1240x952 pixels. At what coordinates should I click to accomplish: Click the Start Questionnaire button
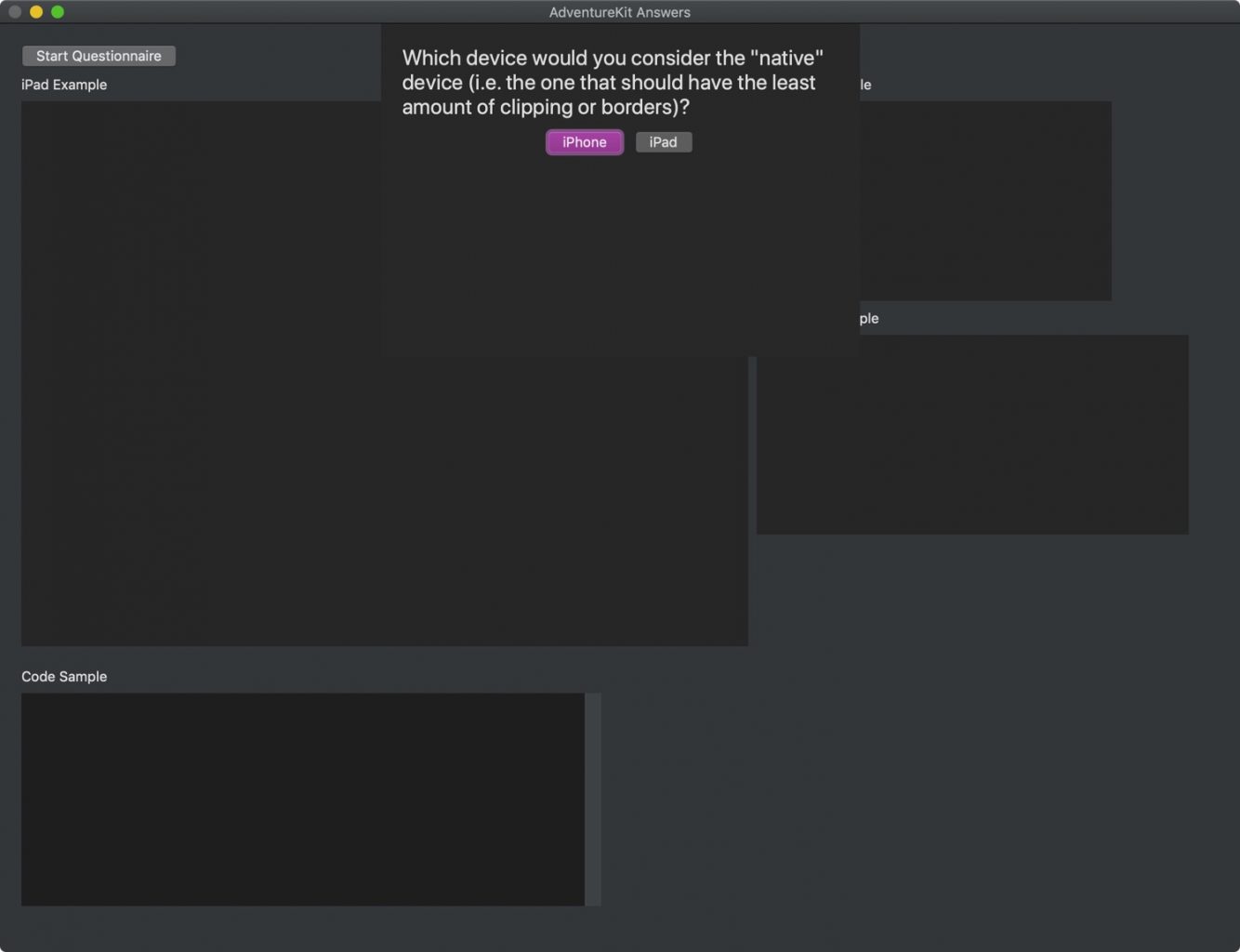[x=99, y=56]
